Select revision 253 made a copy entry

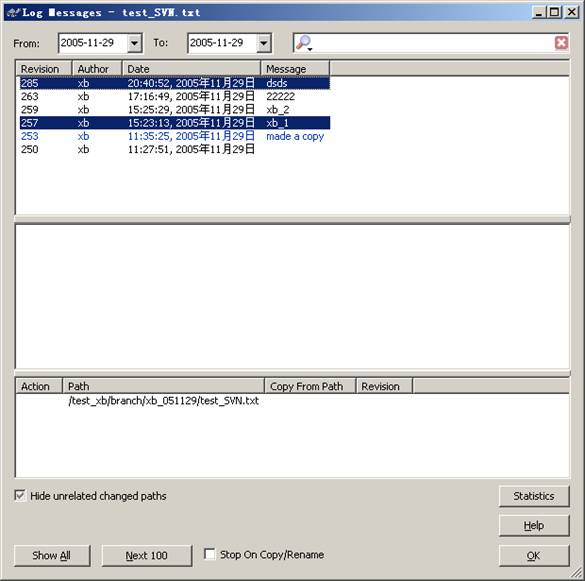click(x=175, y=136)
